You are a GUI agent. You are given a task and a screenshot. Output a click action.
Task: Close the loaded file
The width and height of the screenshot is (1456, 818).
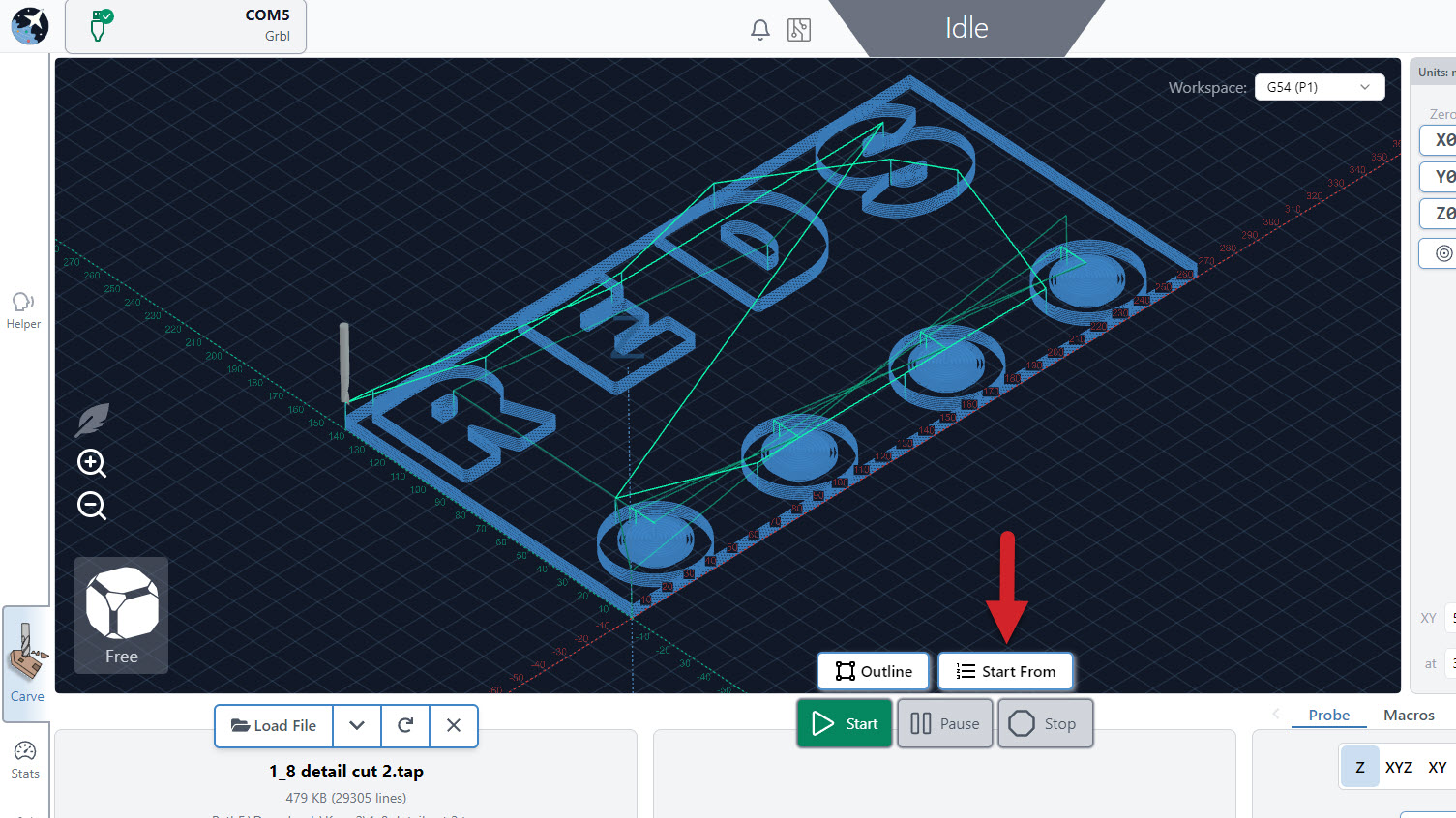tap(454, 725)
